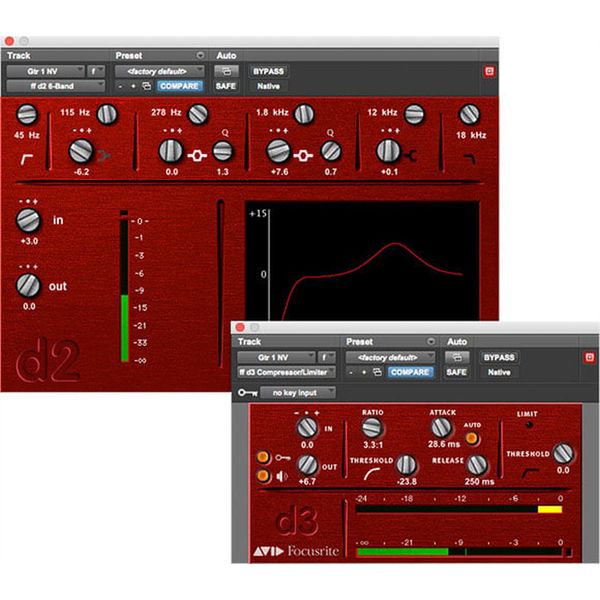
Task: Close the d2 6-Band EQ window
Action: [10, 41]
